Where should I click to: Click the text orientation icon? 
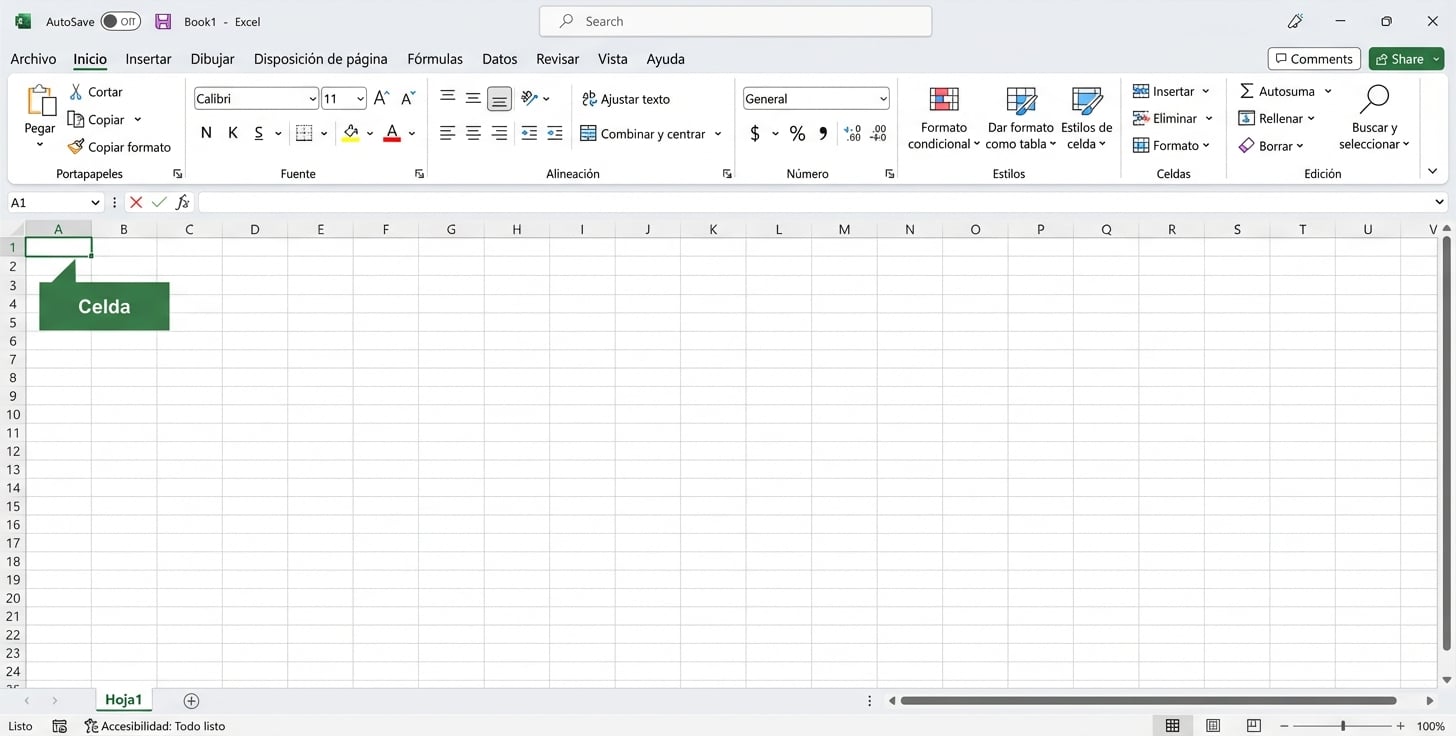530,98
